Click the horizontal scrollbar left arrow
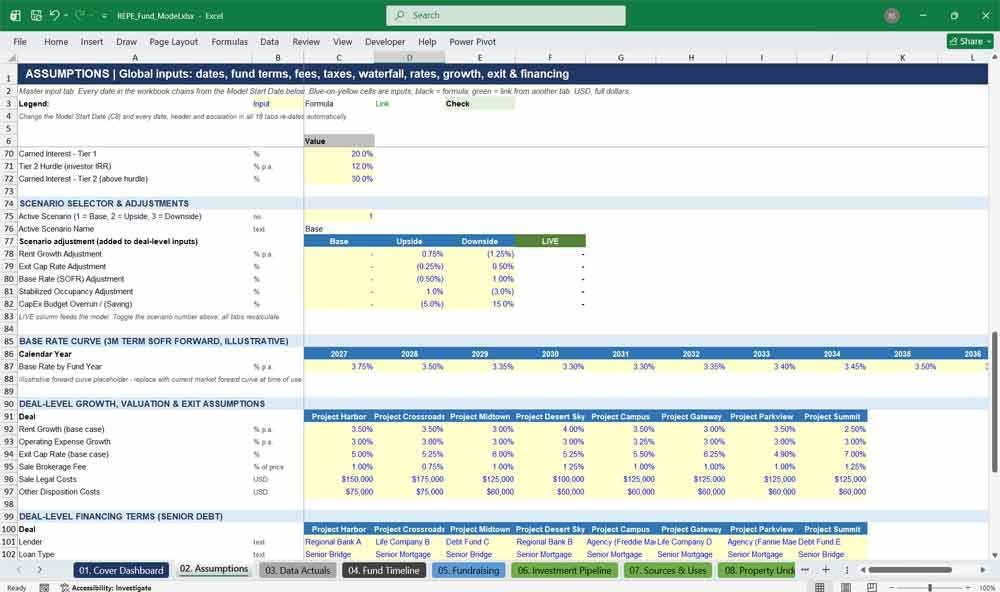The image size is (1000, 592). pyautogui.click(x=862, y=570)
